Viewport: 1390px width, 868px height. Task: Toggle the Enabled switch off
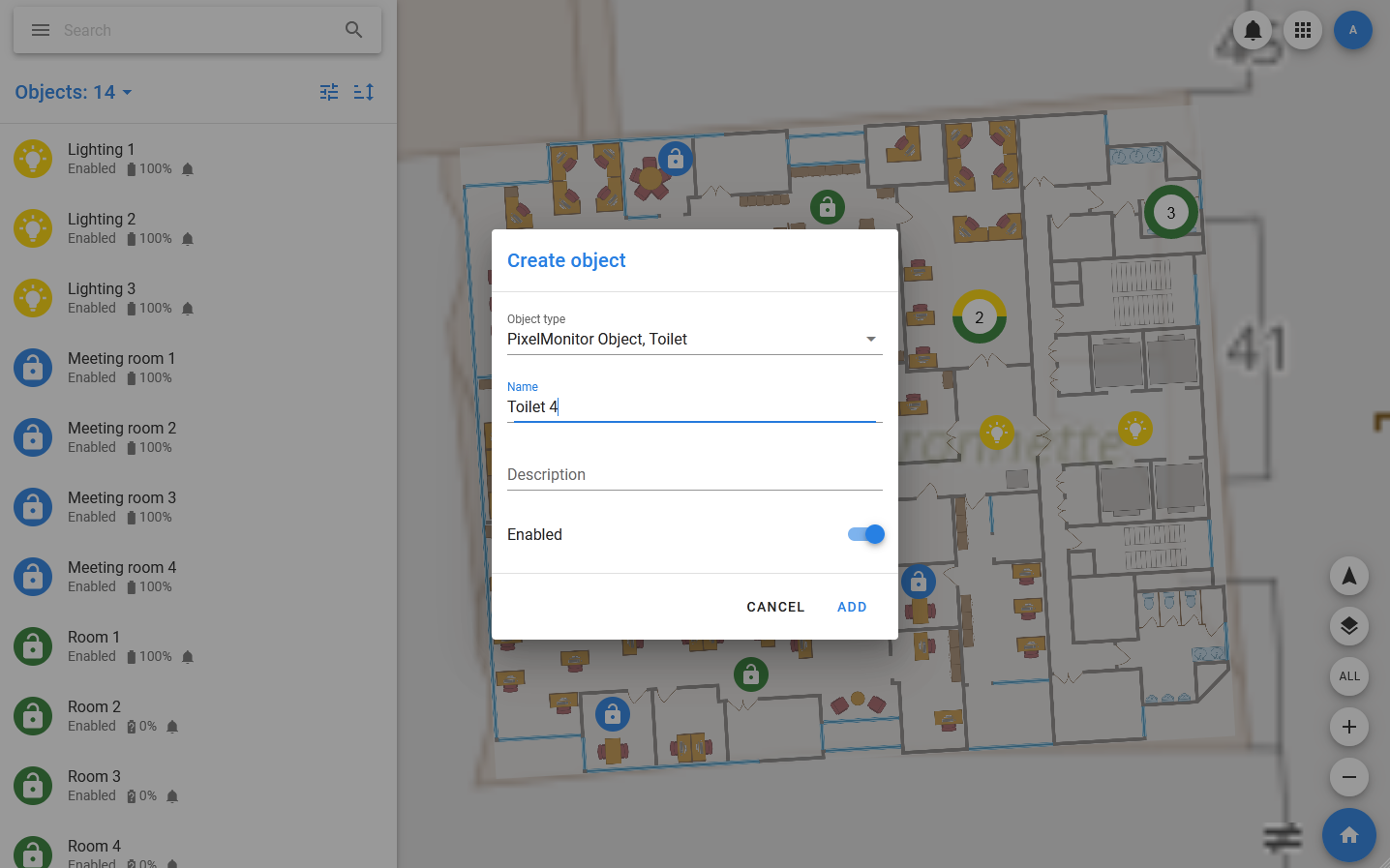[x=866, y=534]
